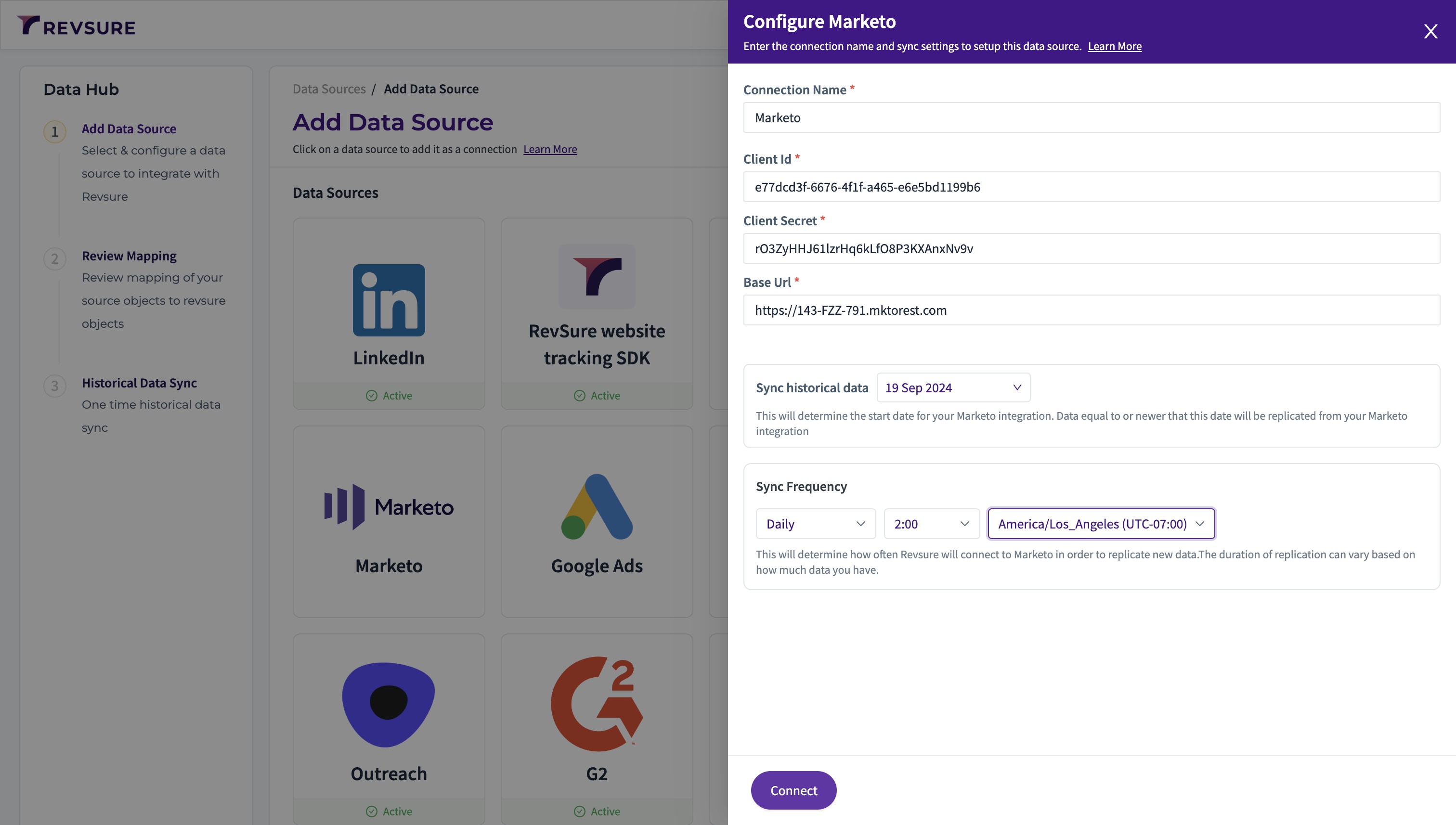This screenshot has width=1456, height=825.
Task: Click the LinkedIn logo icon
Action: (x=389, y=300)
